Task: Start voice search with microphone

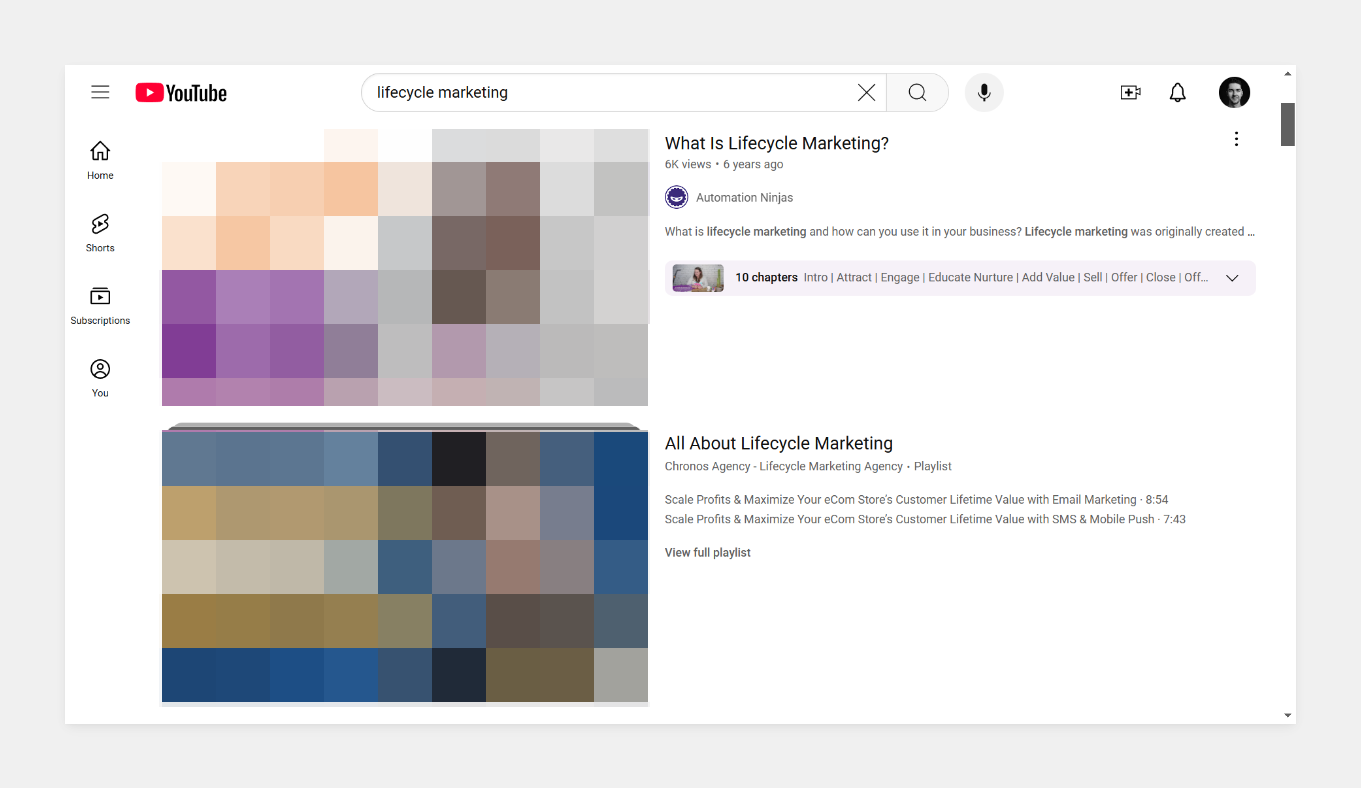Action: tap(984, 93)
